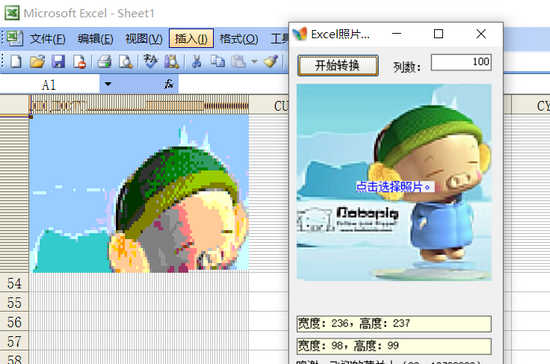Open the 文件(F) menu

(x=47, y=39)
